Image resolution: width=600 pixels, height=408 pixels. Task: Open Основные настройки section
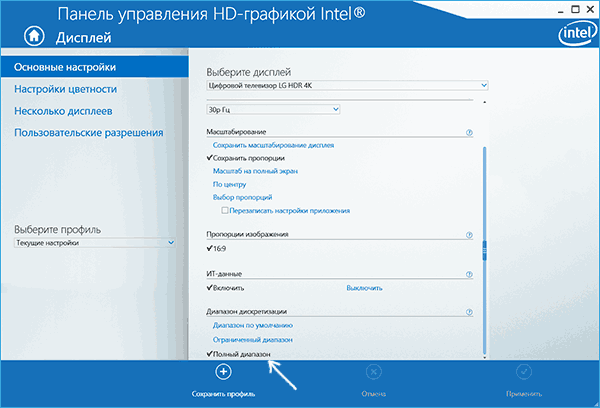pyautogui.click(x=95, y=67)
